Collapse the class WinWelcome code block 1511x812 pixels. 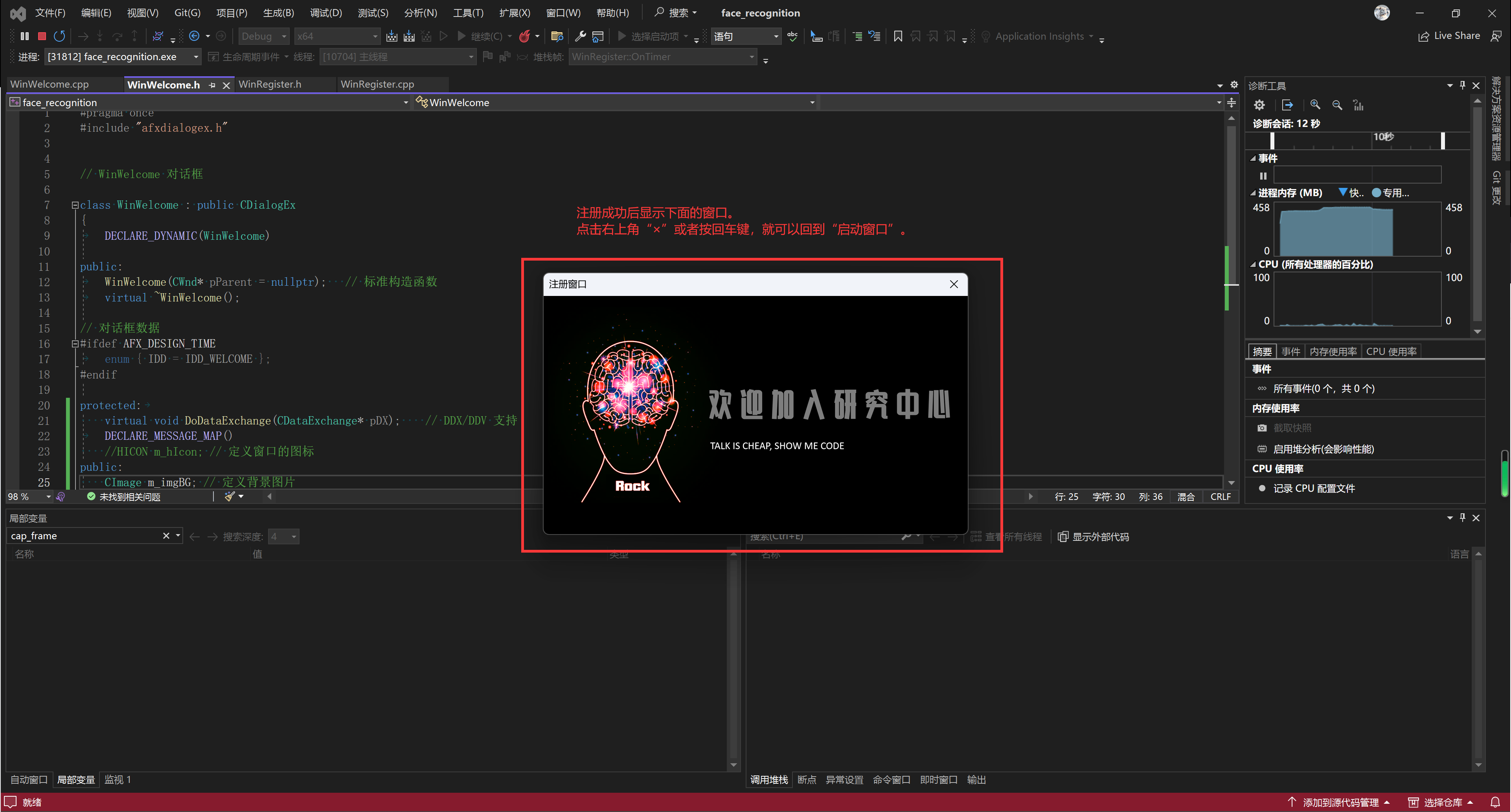75,205
